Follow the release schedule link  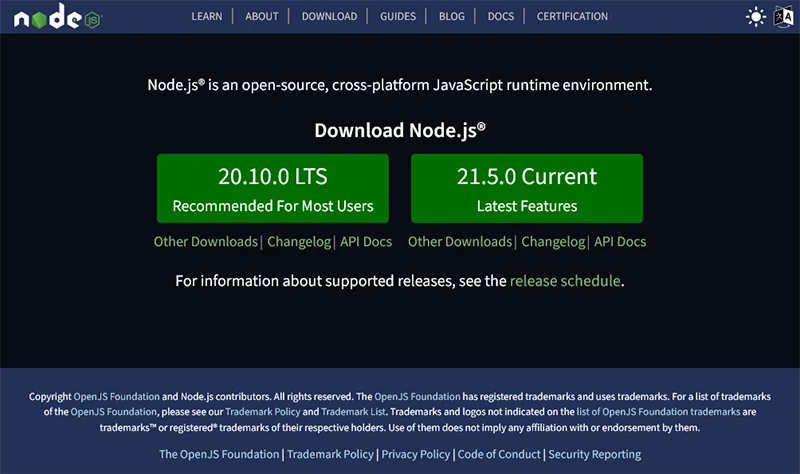(565, 281)
